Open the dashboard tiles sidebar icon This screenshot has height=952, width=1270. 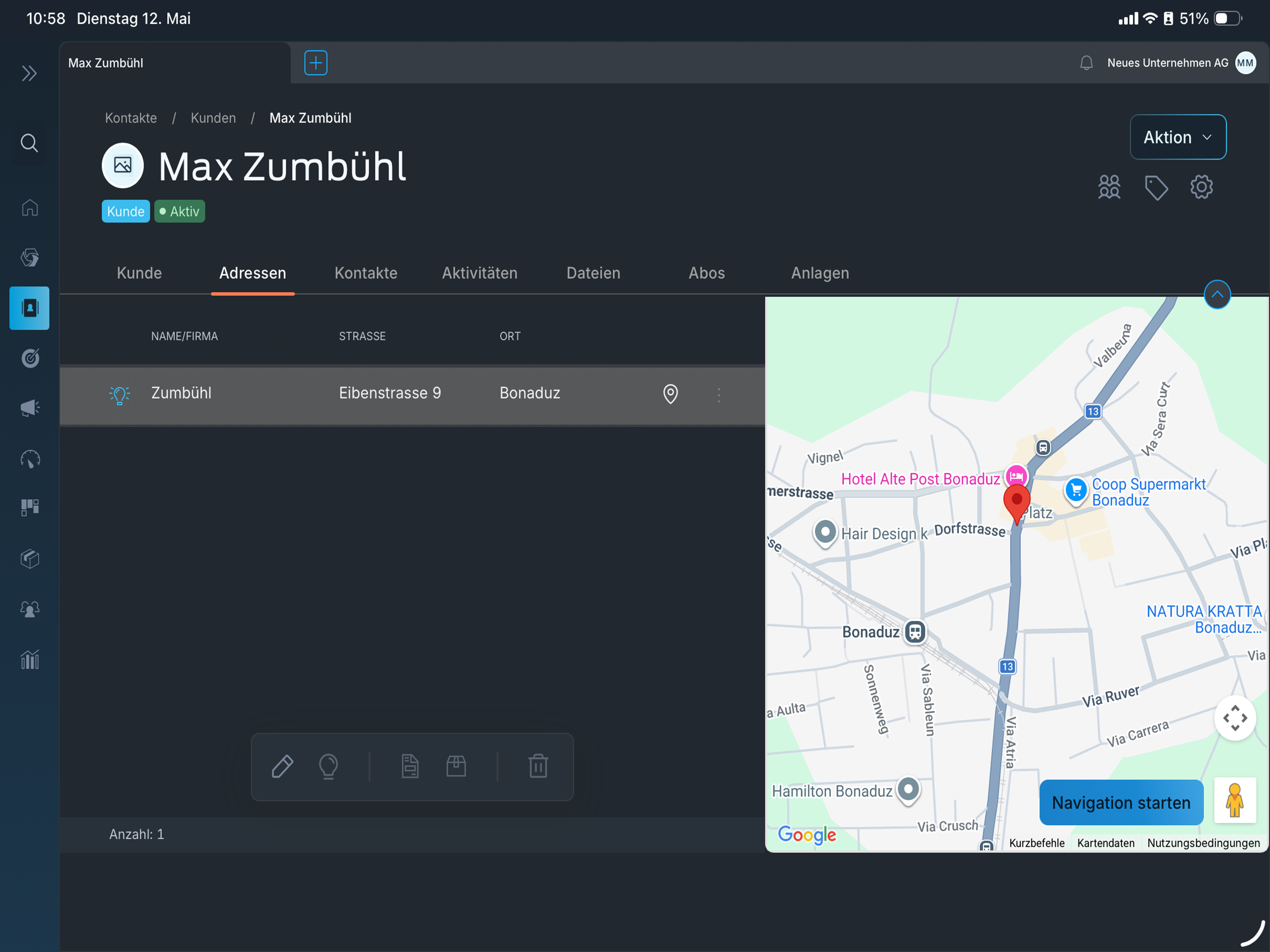click(30, 508)
